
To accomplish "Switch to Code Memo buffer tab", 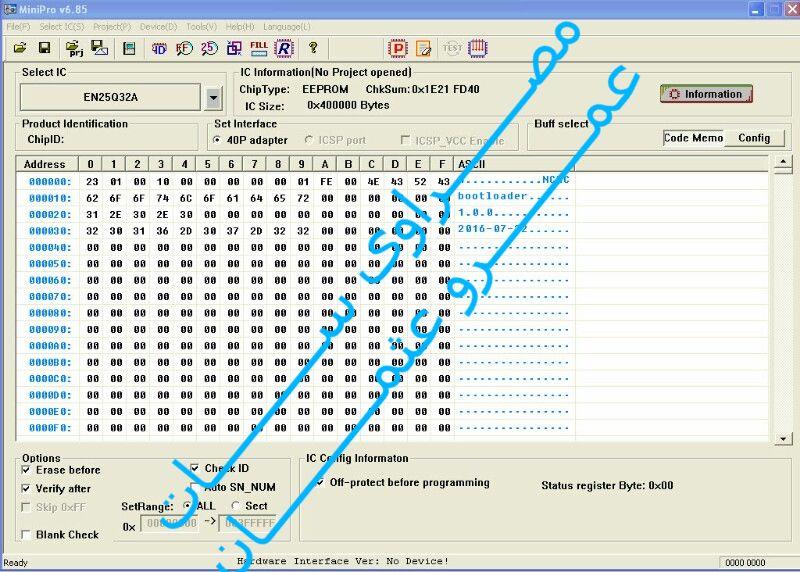I will tap(693, 138).
